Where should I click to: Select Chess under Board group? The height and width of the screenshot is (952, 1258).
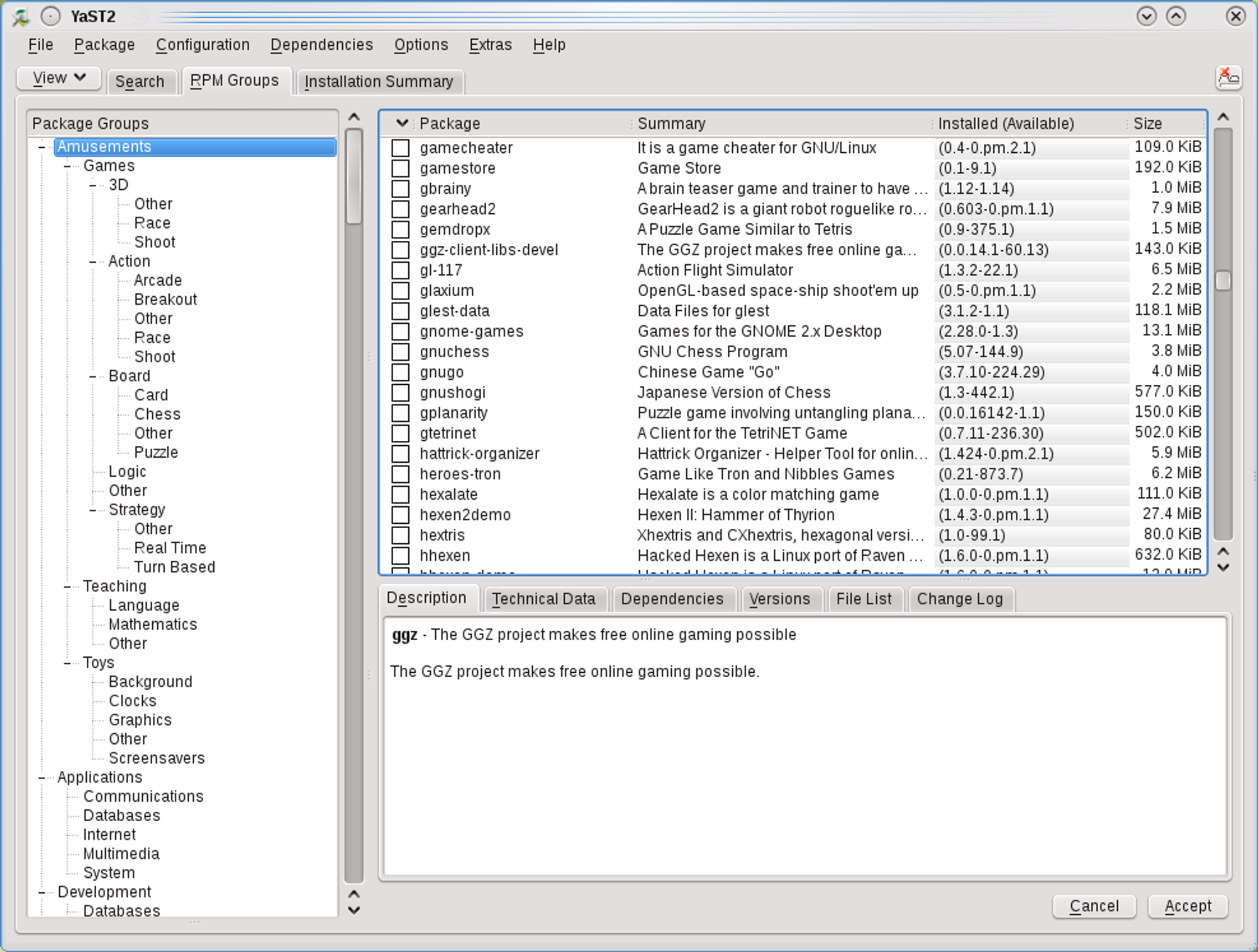click(x=157, y=414)
